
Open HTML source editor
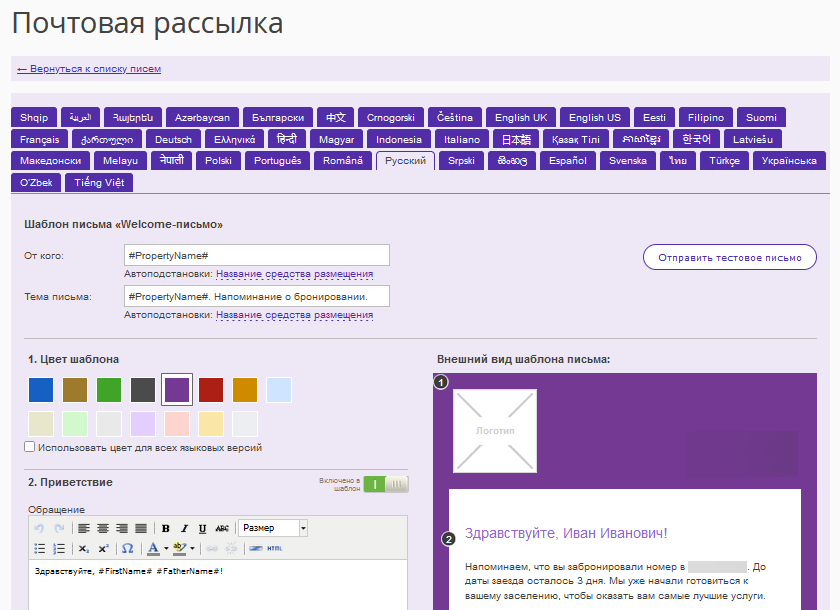point(274,548)
